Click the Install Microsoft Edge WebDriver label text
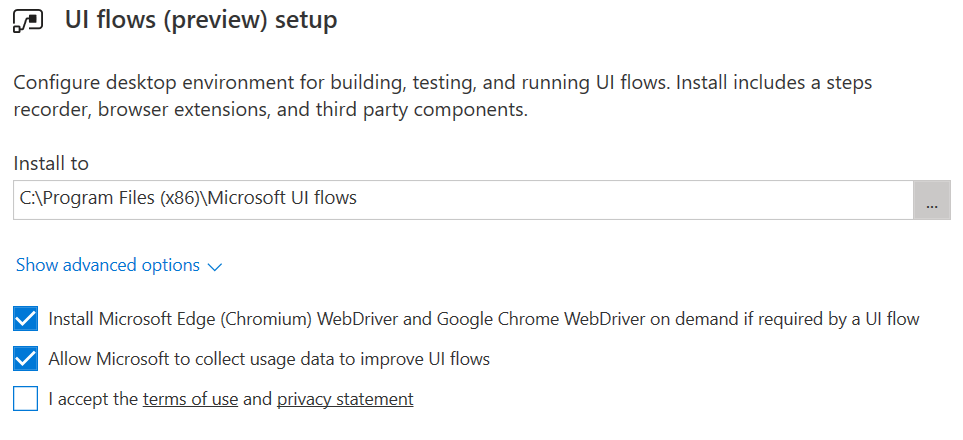The image size is (963, 440). (x=483, y=319)
